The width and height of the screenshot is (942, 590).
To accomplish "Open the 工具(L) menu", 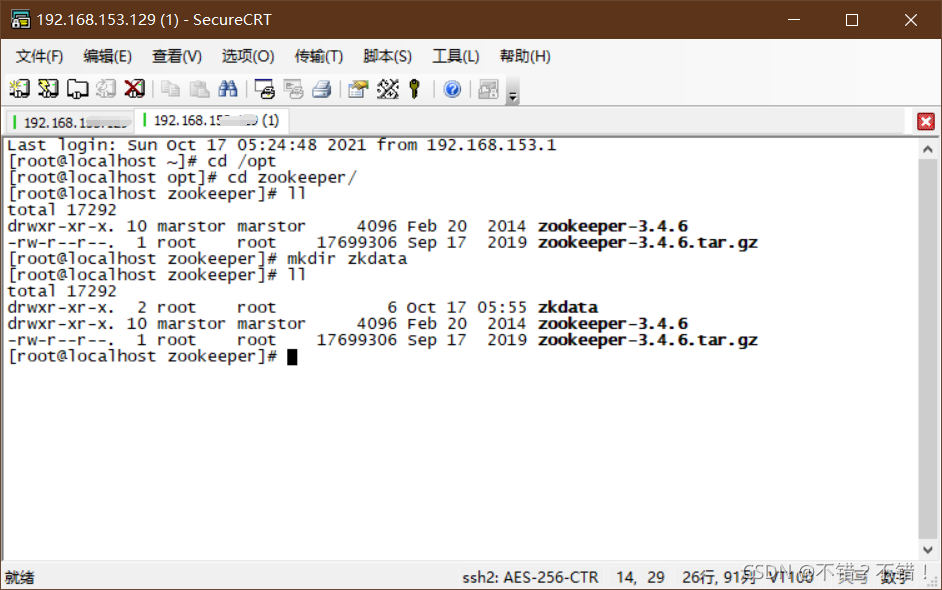I will [455, 56].
